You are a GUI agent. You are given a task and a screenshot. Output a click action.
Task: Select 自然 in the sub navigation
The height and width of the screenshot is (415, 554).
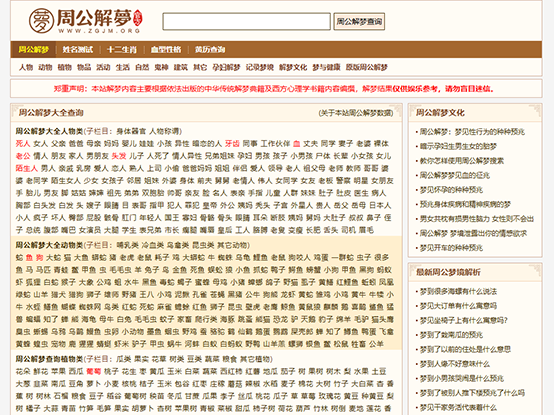tap(142, 67)
